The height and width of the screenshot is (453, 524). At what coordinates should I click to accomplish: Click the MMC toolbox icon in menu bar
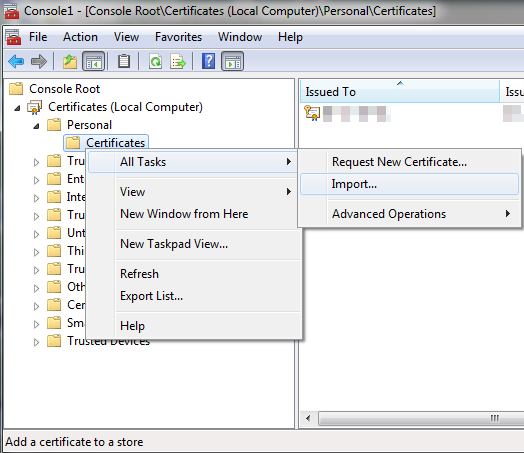pyautogui.click(x=13, y=37)
